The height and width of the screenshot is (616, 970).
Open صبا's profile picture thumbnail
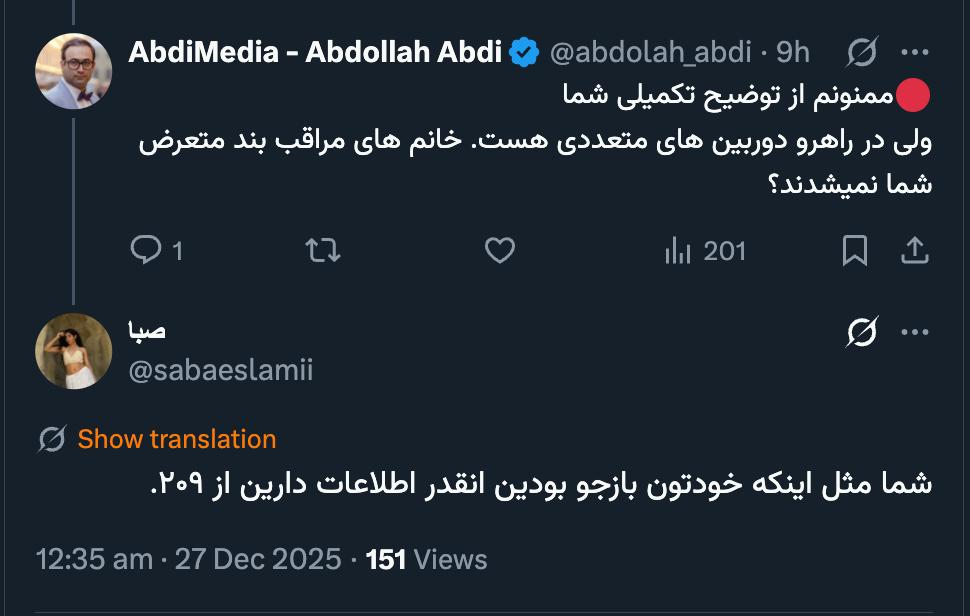(x=72, y=349)
